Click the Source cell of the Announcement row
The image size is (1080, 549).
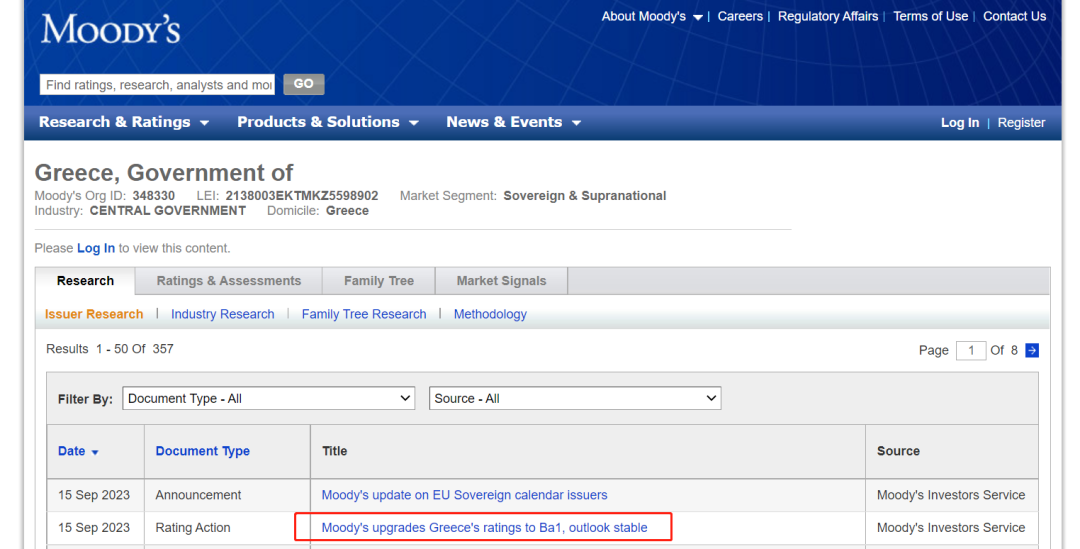coord(951,495)
